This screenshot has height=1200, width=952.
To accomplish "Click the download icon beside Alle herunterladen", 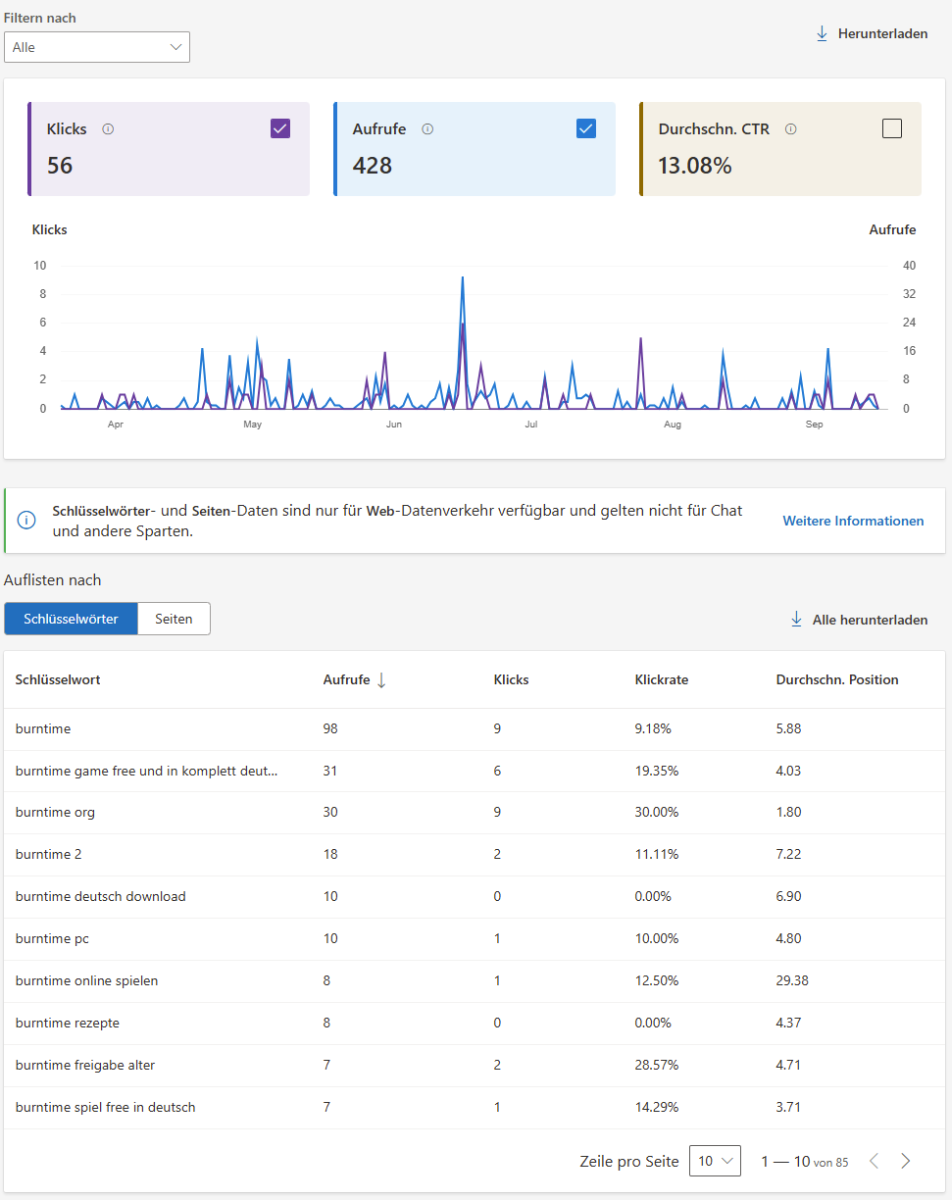I will coord(797,620).
